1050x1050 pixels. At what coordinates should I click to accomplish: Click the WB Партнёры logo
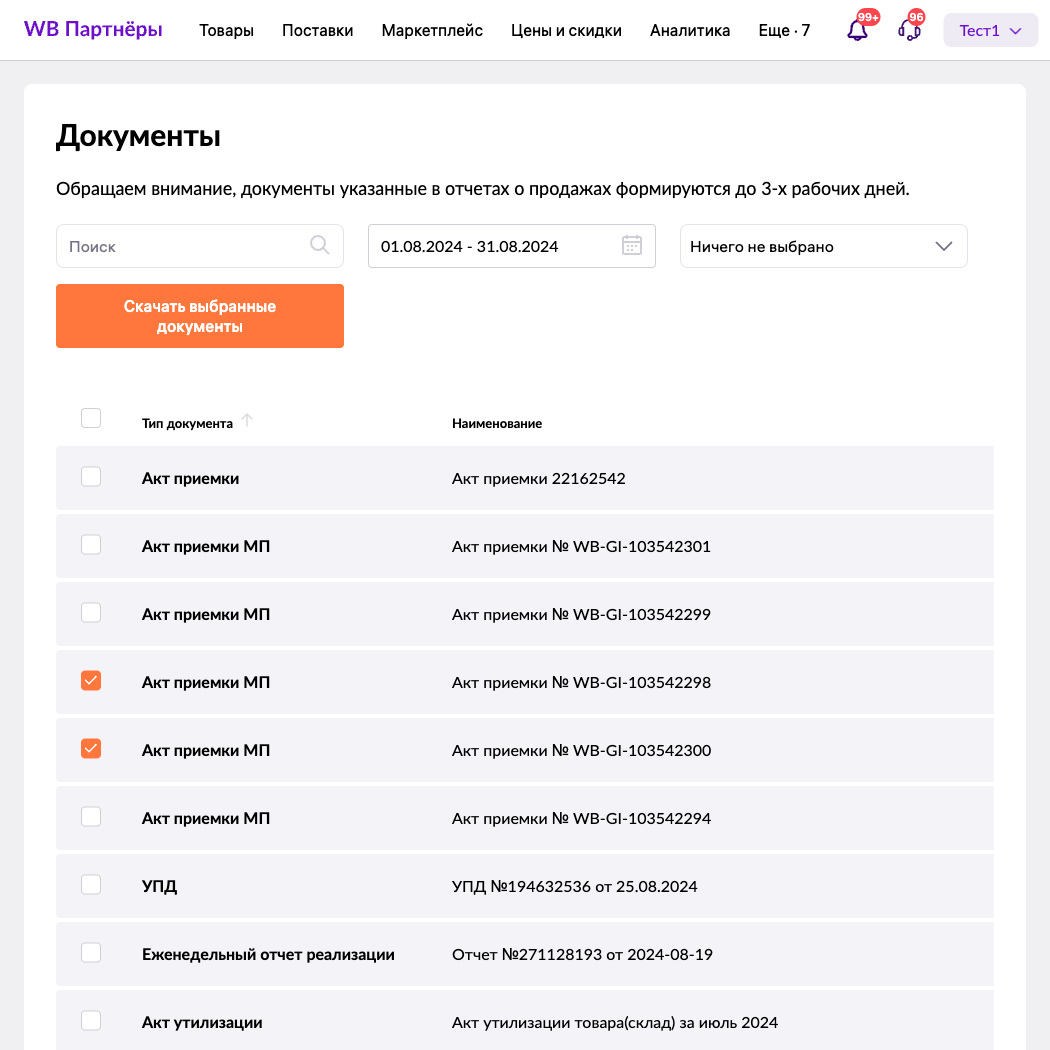93,30
